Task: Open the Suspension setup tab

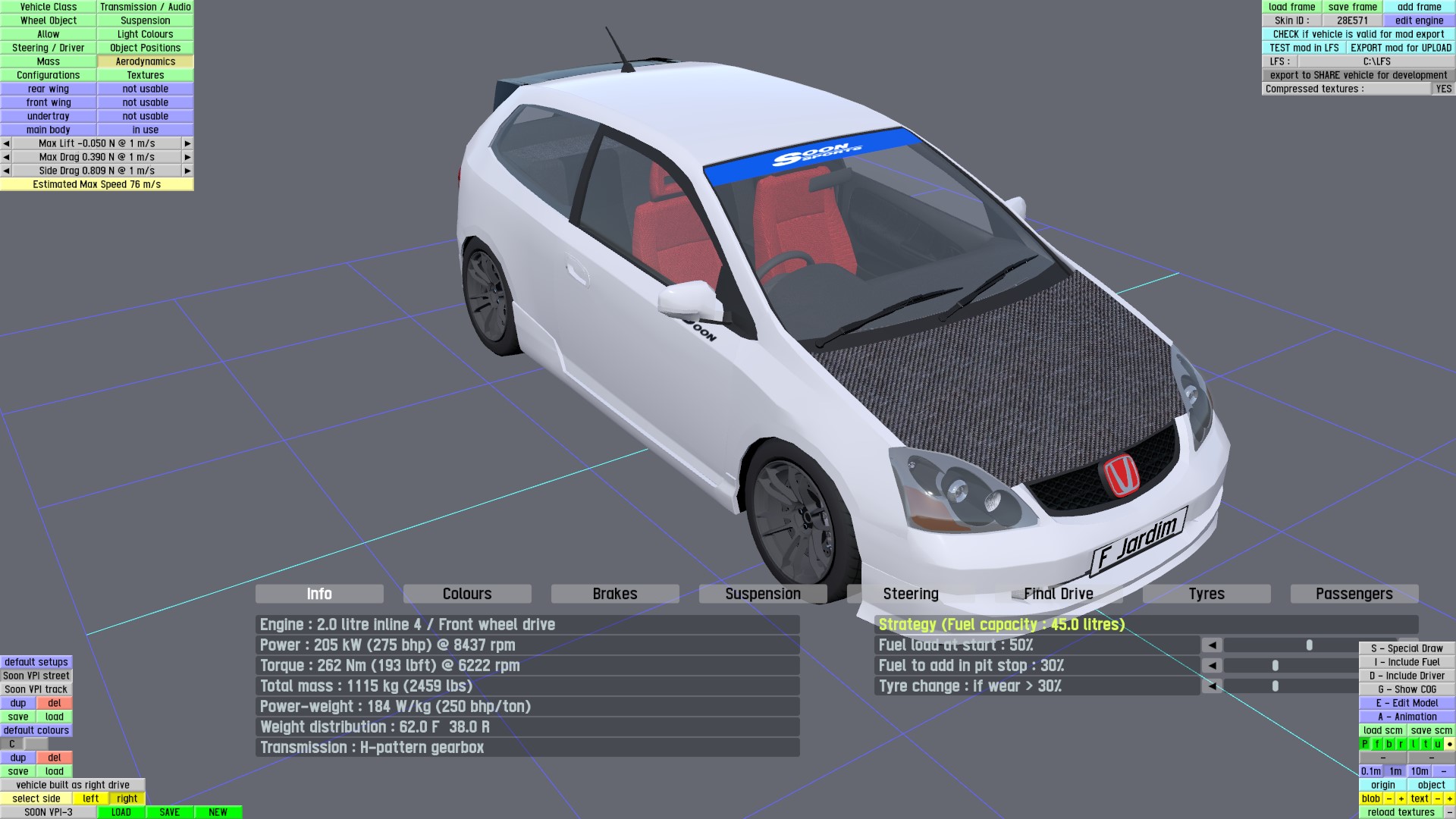Action: (x=763, y=594)
